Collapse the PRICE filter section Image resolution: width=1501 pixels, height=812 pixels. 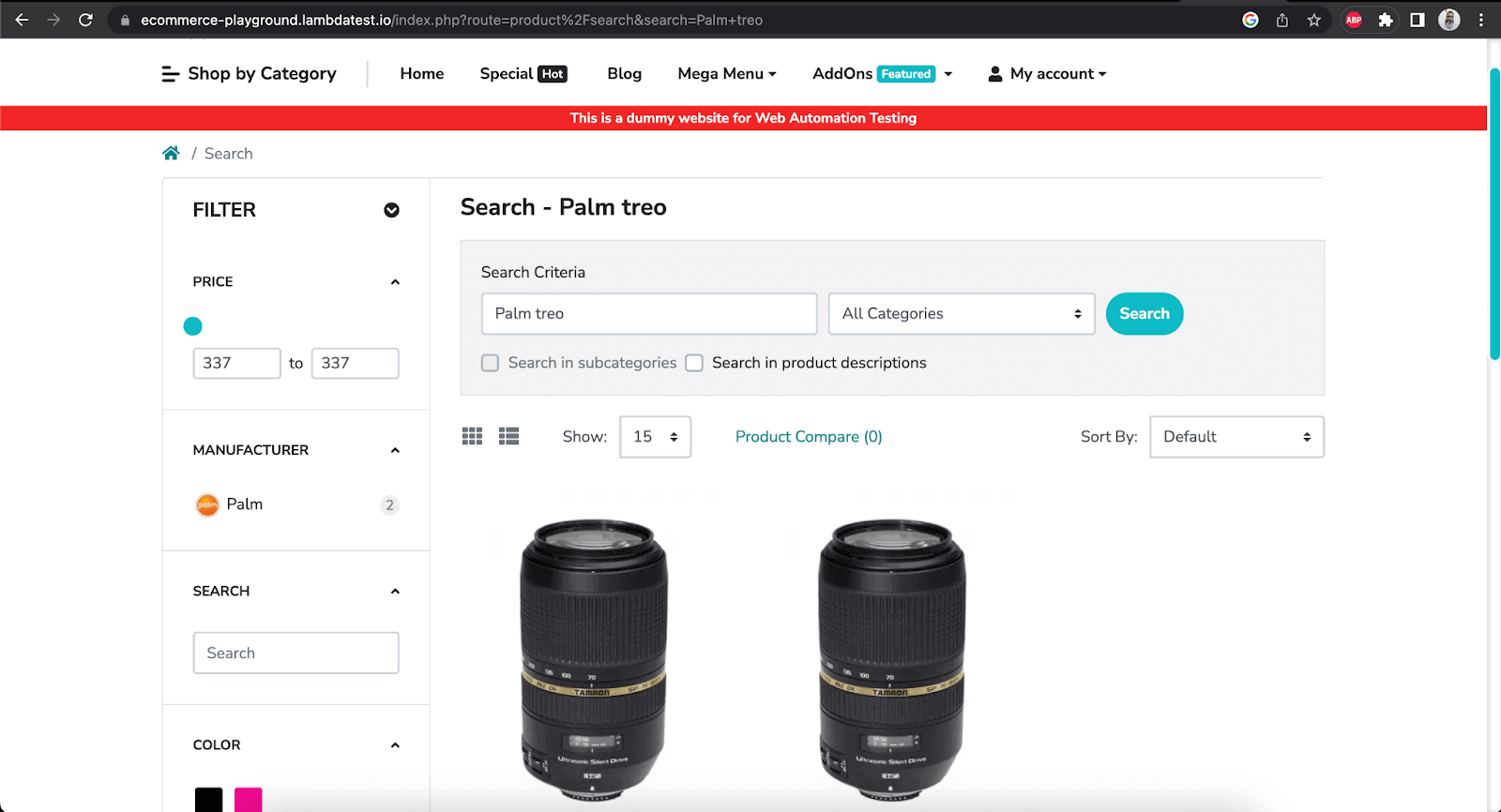pos(395,282)
